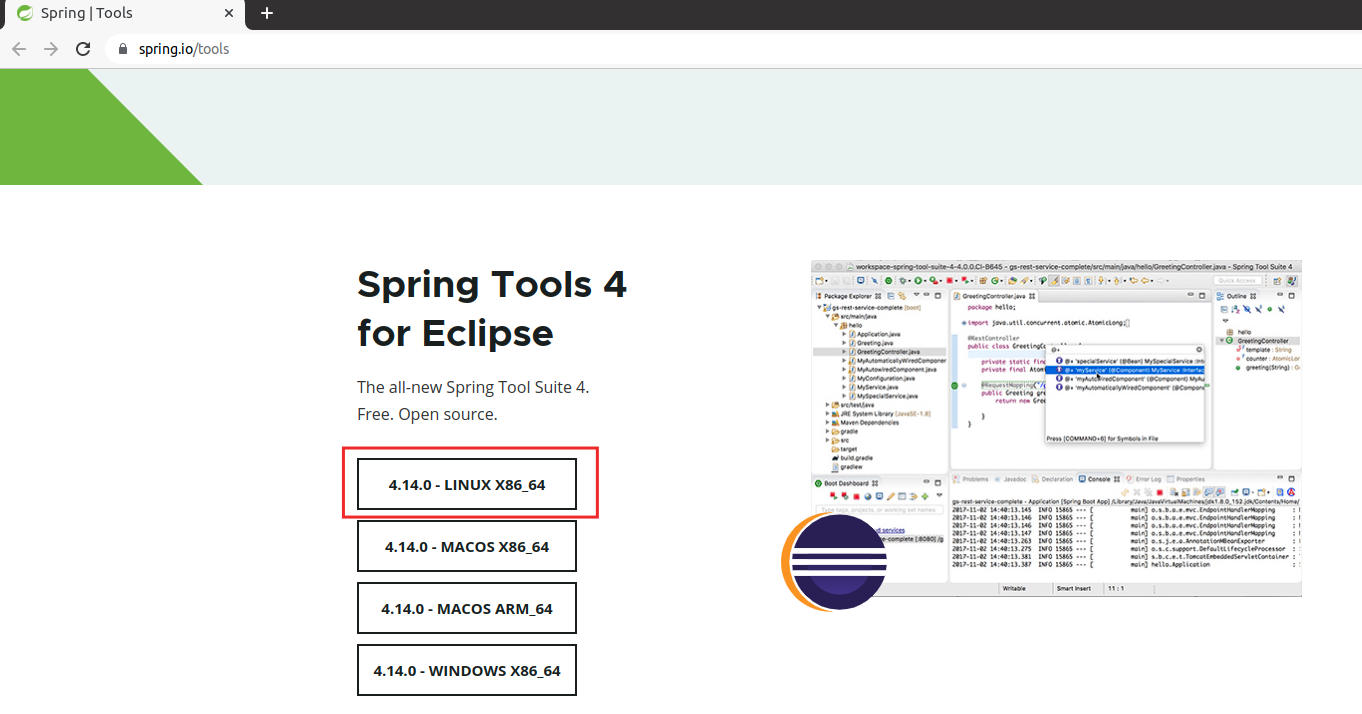Viewport: 1362px width, 714px height.
Task: Click the 'Spring Tools 4' heading line
Action: pyautogui.click(x=492, y=285)
